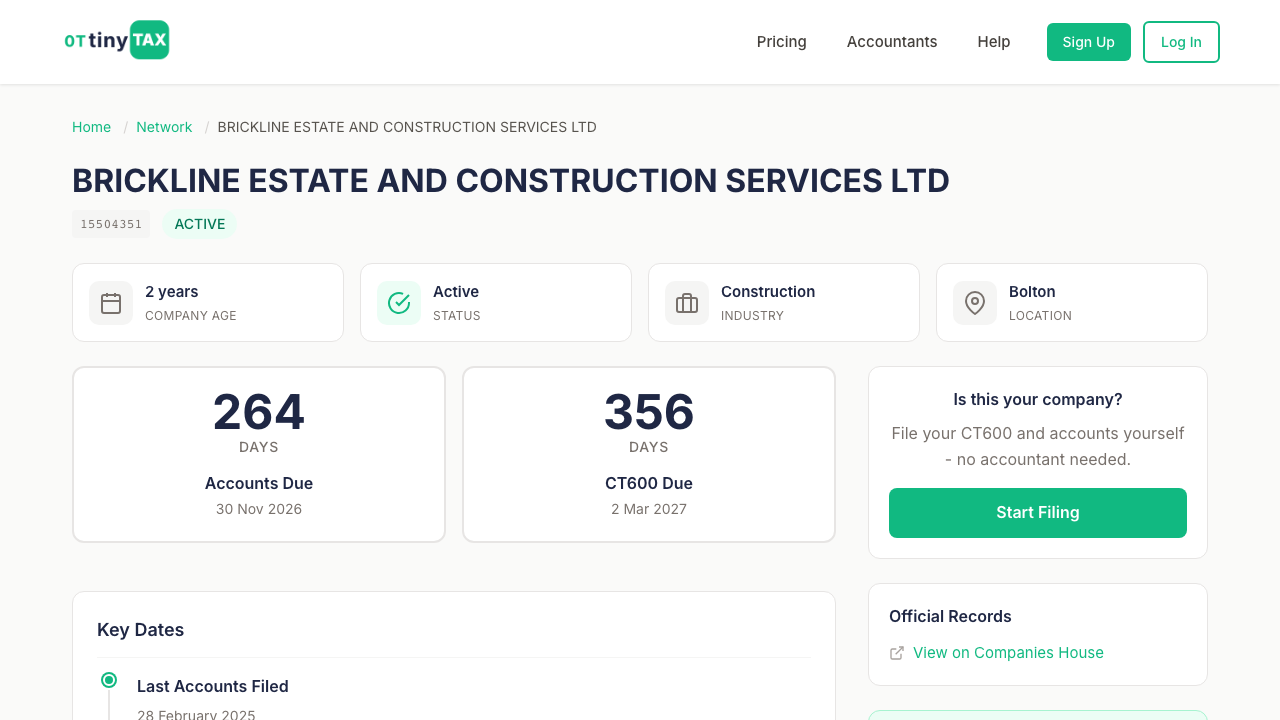Select the location pin icon for Bolton

tap(974, 302)
